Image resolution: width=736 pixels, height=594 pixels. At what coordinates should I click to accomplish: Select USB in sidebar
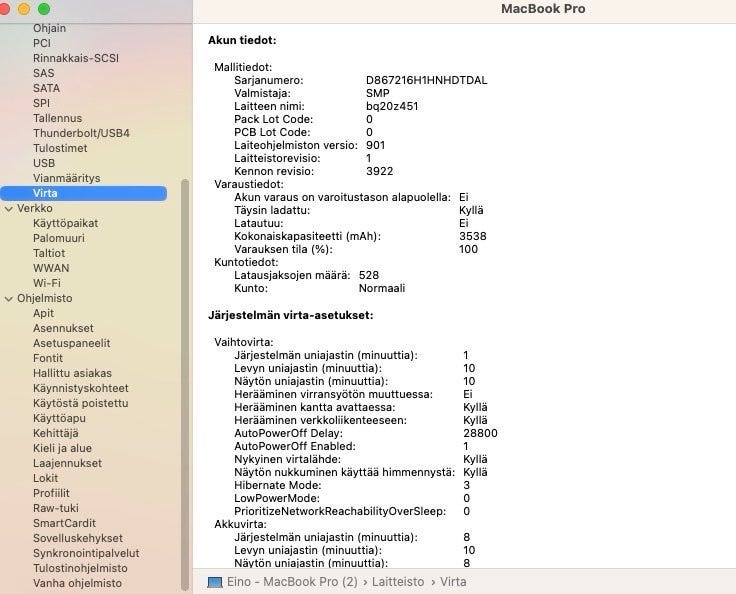coord(44,163)
